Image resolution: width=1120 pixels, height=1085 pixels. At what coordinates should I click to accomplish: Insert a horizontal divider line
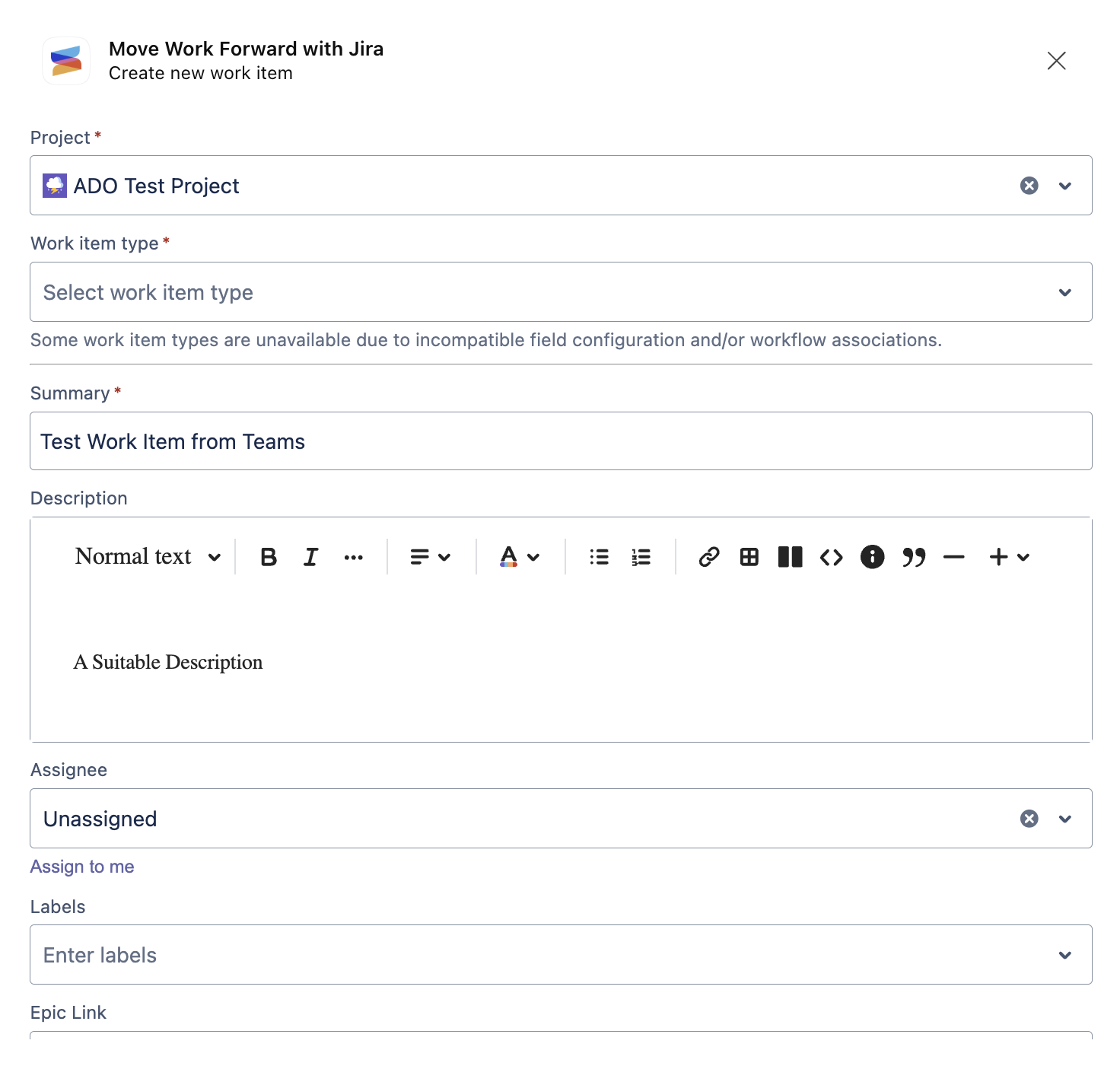point(954,557)
